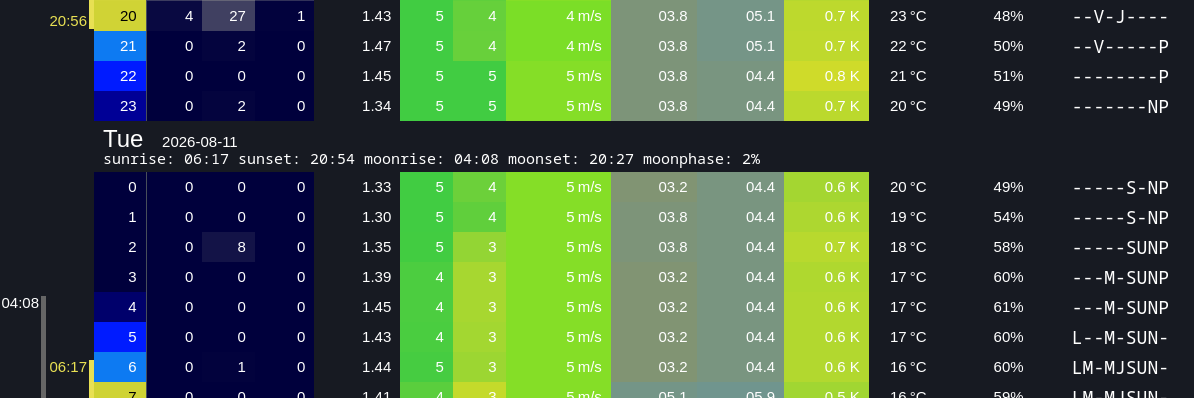Viewport: 1194px width, 398px height.
Task: Click the 04:08 moonrise time marker
Action: coord(20,303)
